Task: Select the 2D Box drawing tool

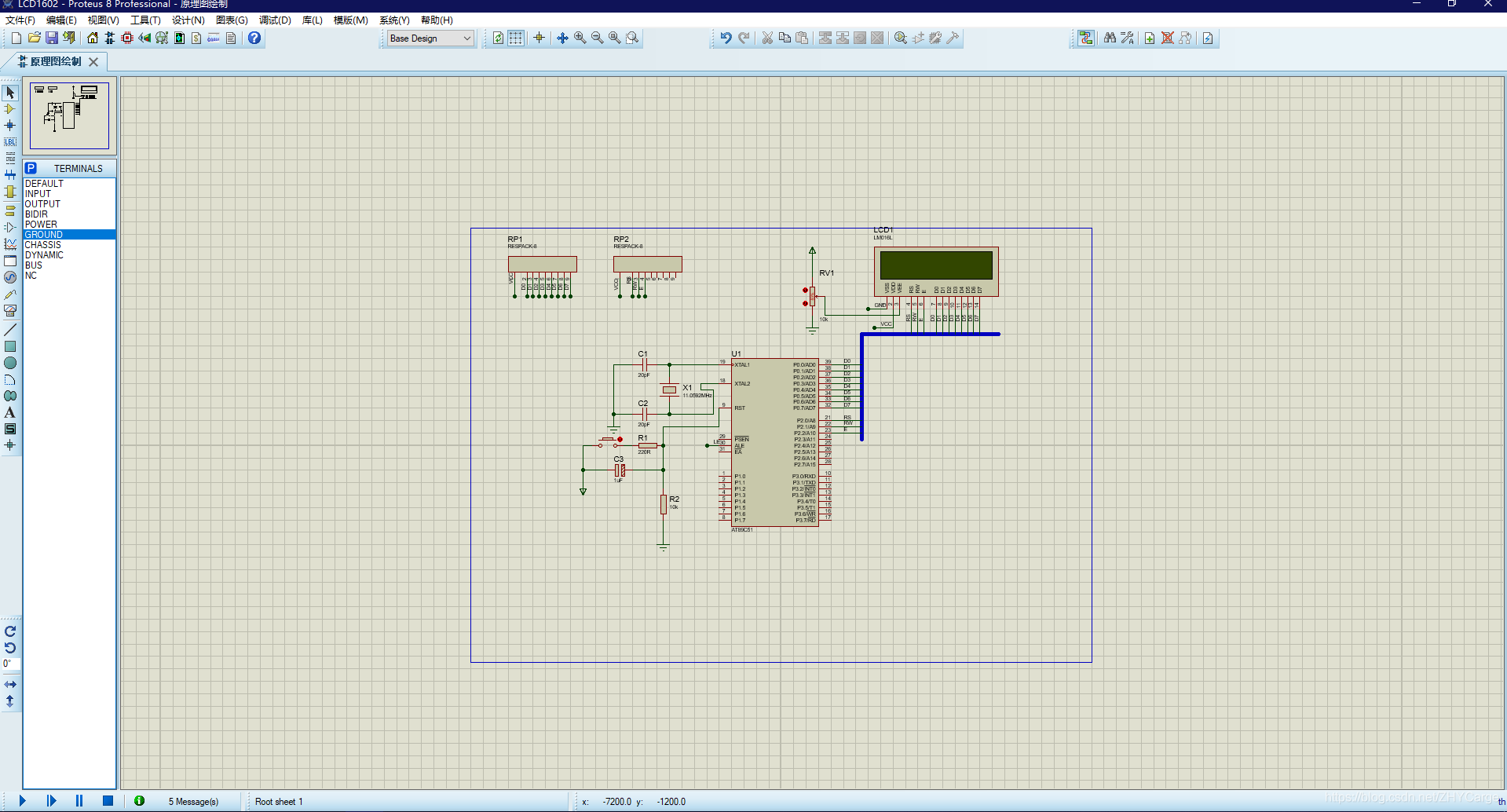Action: click(10, 346)
